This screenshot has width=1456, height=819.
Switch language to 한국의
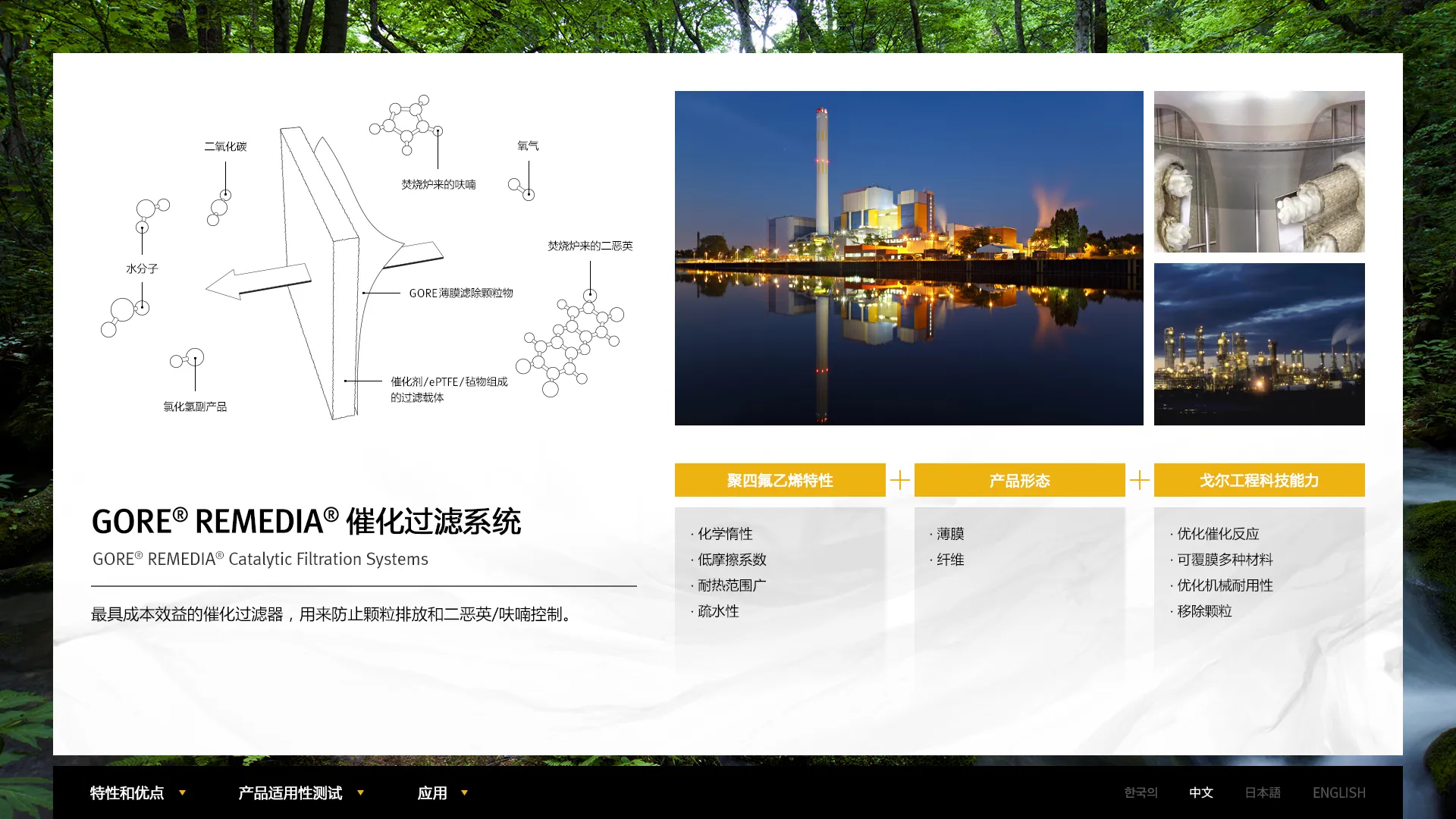[1141, 792]
